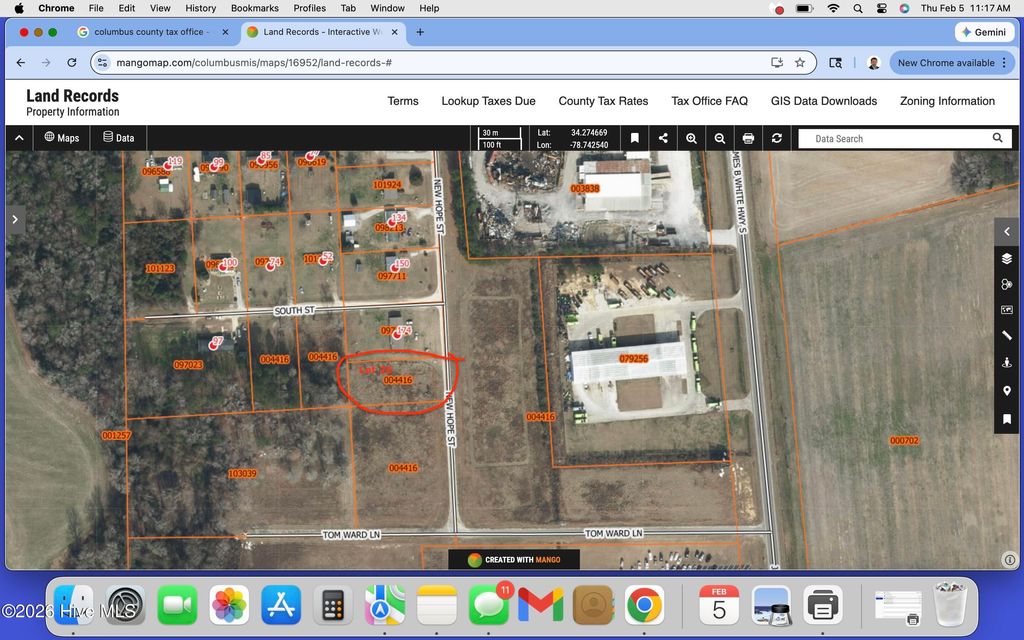This screenshot has width=1024, height=640.
Task: Click the Zoom In magnifier icon
Action: click(x=691, y=138)
